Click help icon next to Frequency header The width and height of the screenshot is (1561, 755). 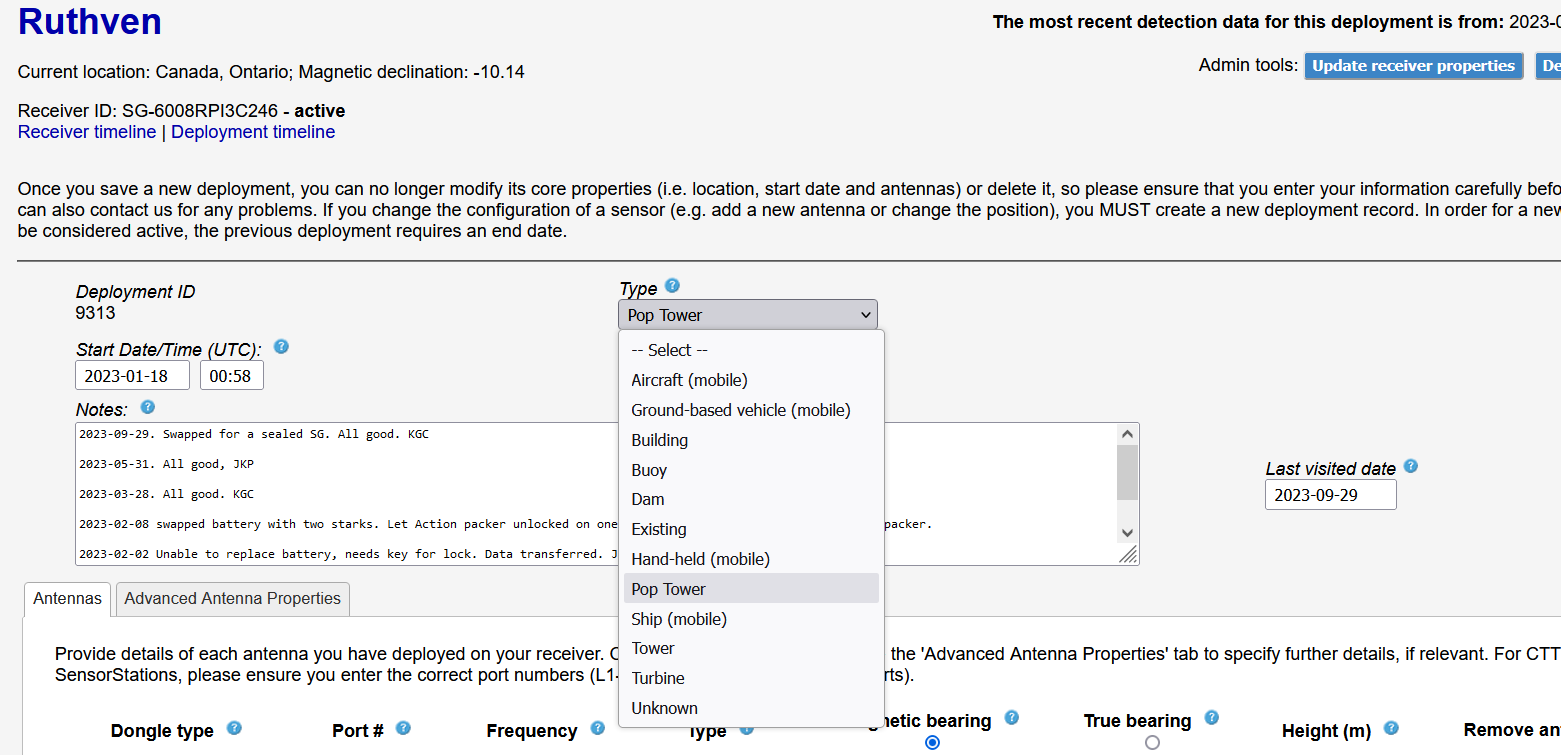(x=597, y=728)
